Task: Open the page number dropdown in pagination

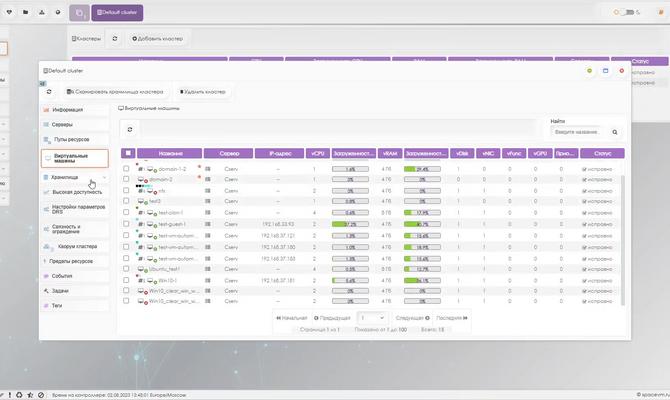Action: pyautogui.click(x=372, y=318)
